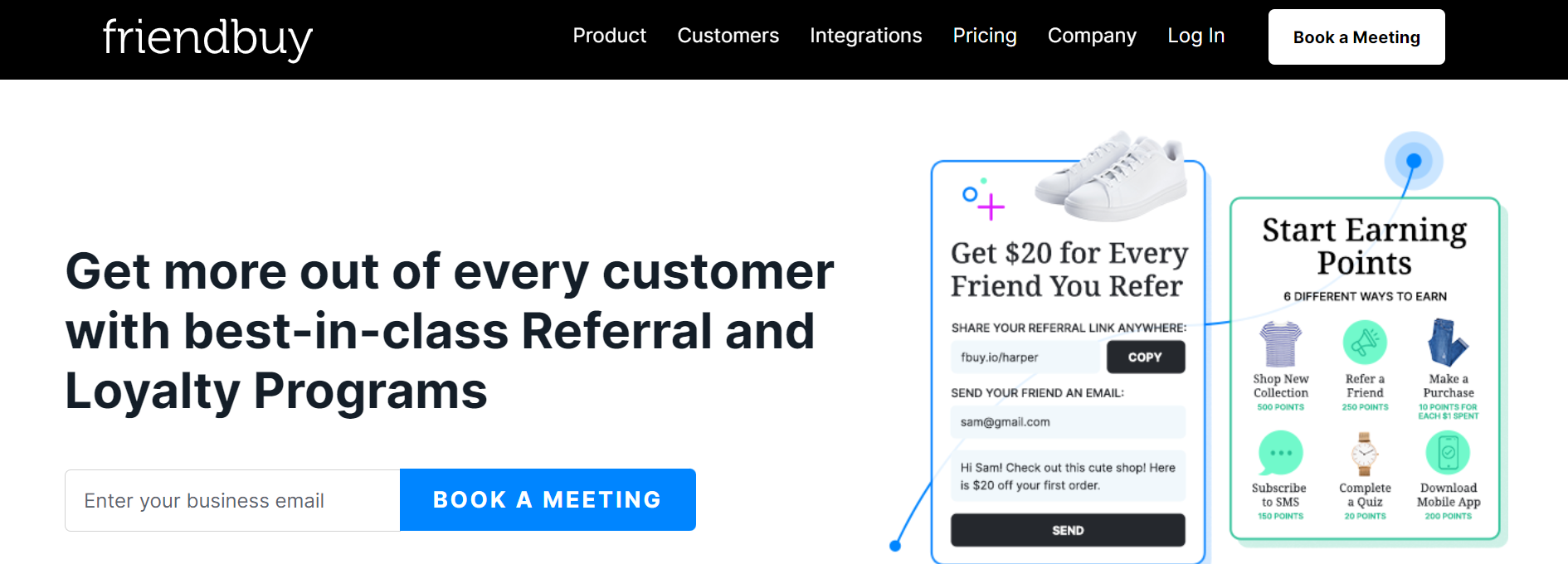Expand the Company menu

pyautogui.click(x=1092, y=36)
